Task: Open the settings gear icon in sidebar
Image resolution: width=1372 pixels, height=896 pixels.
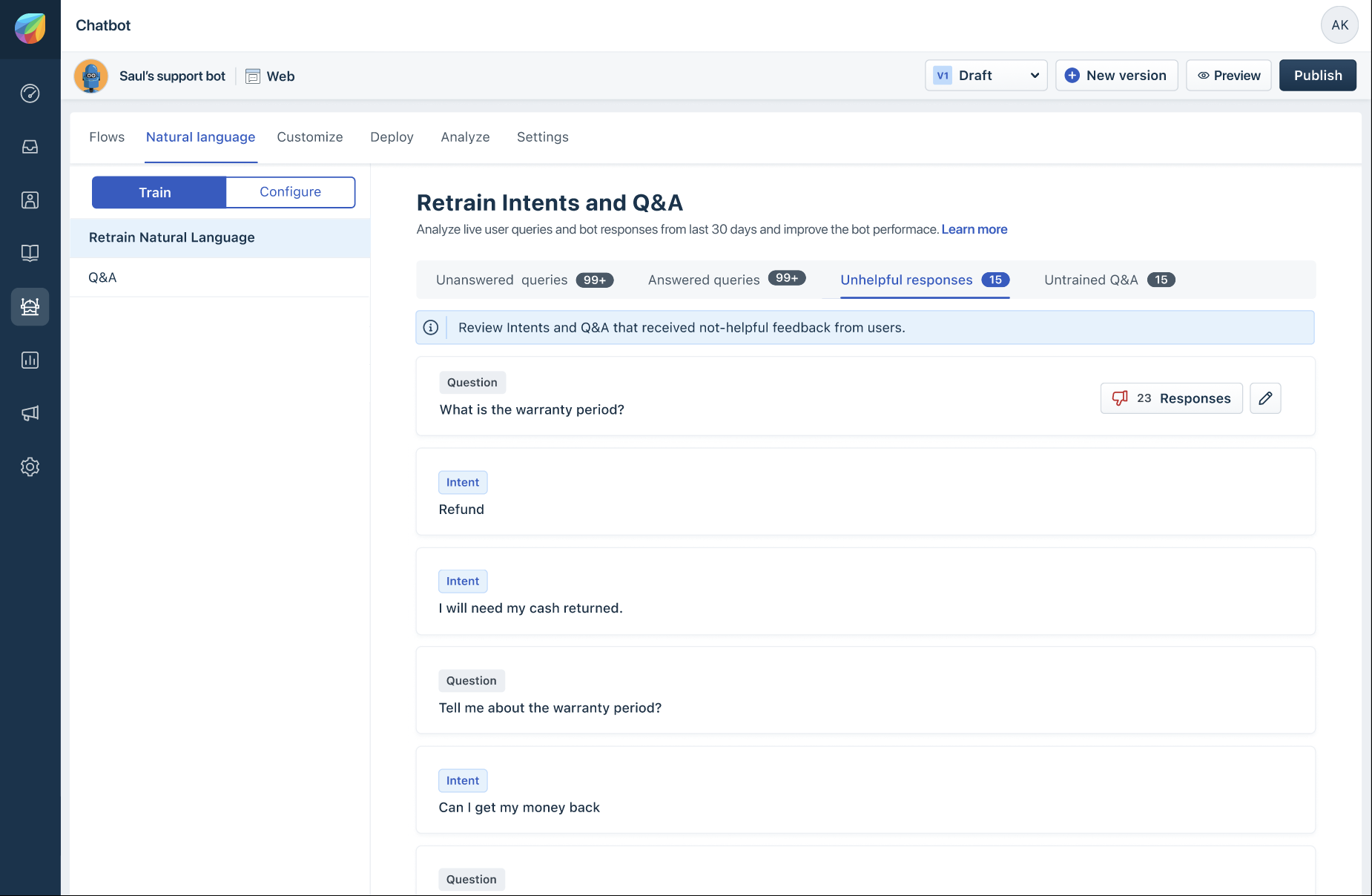Action: pyautogui.click(x=30, y=467)
